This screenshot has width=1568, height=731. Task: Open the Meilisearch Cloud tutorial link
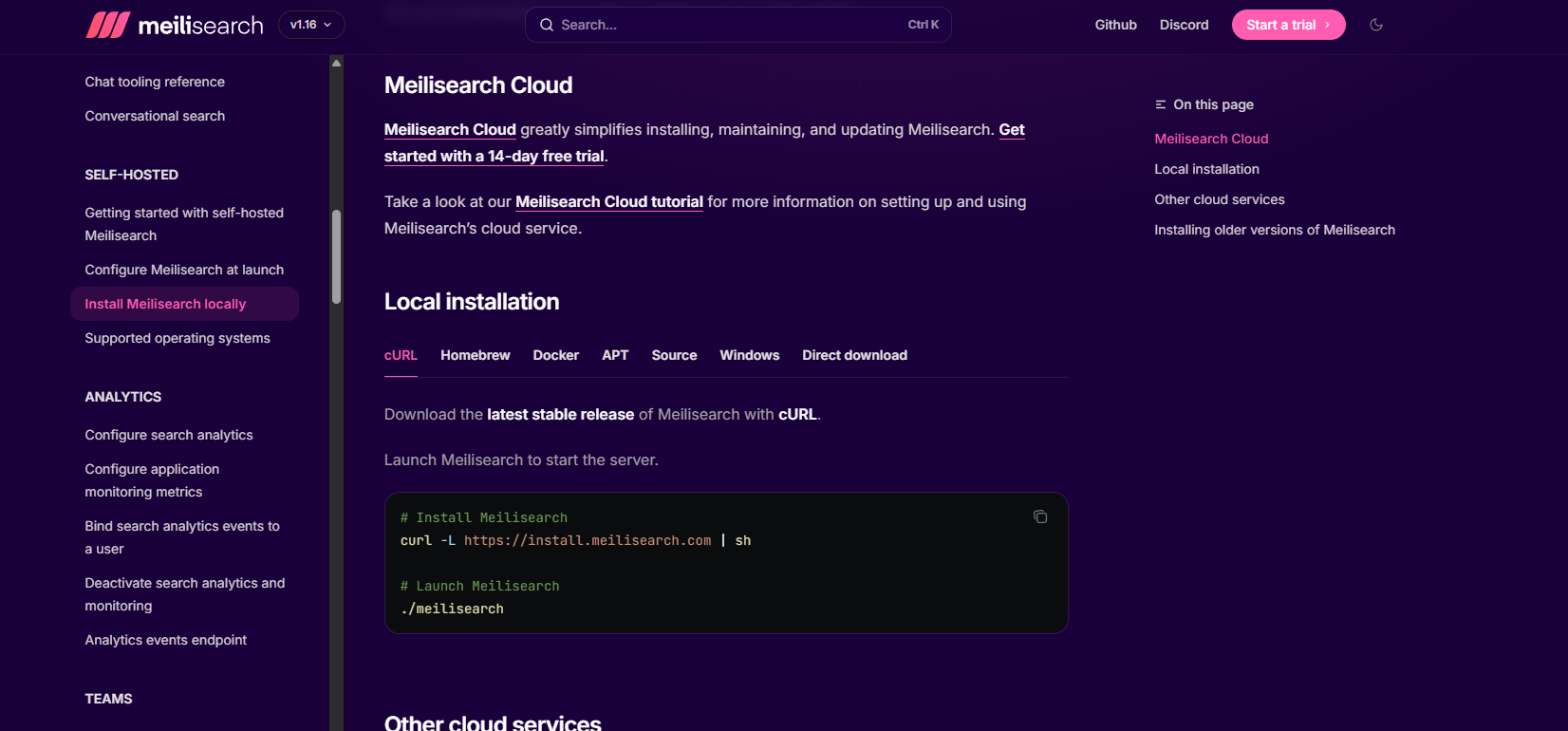coord(608,201)
